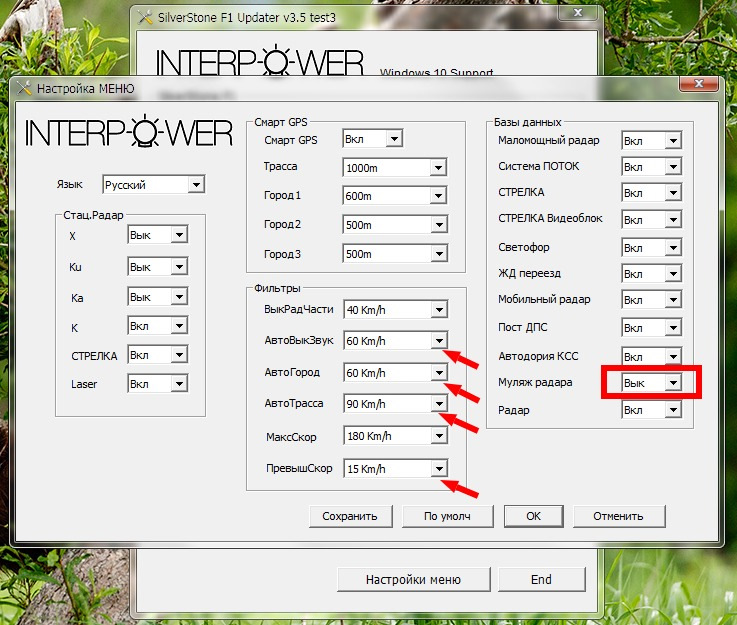This screenshot has width=737, height=625.
Task: Click the ПревышСкор label text
Action: pos(299,469)
